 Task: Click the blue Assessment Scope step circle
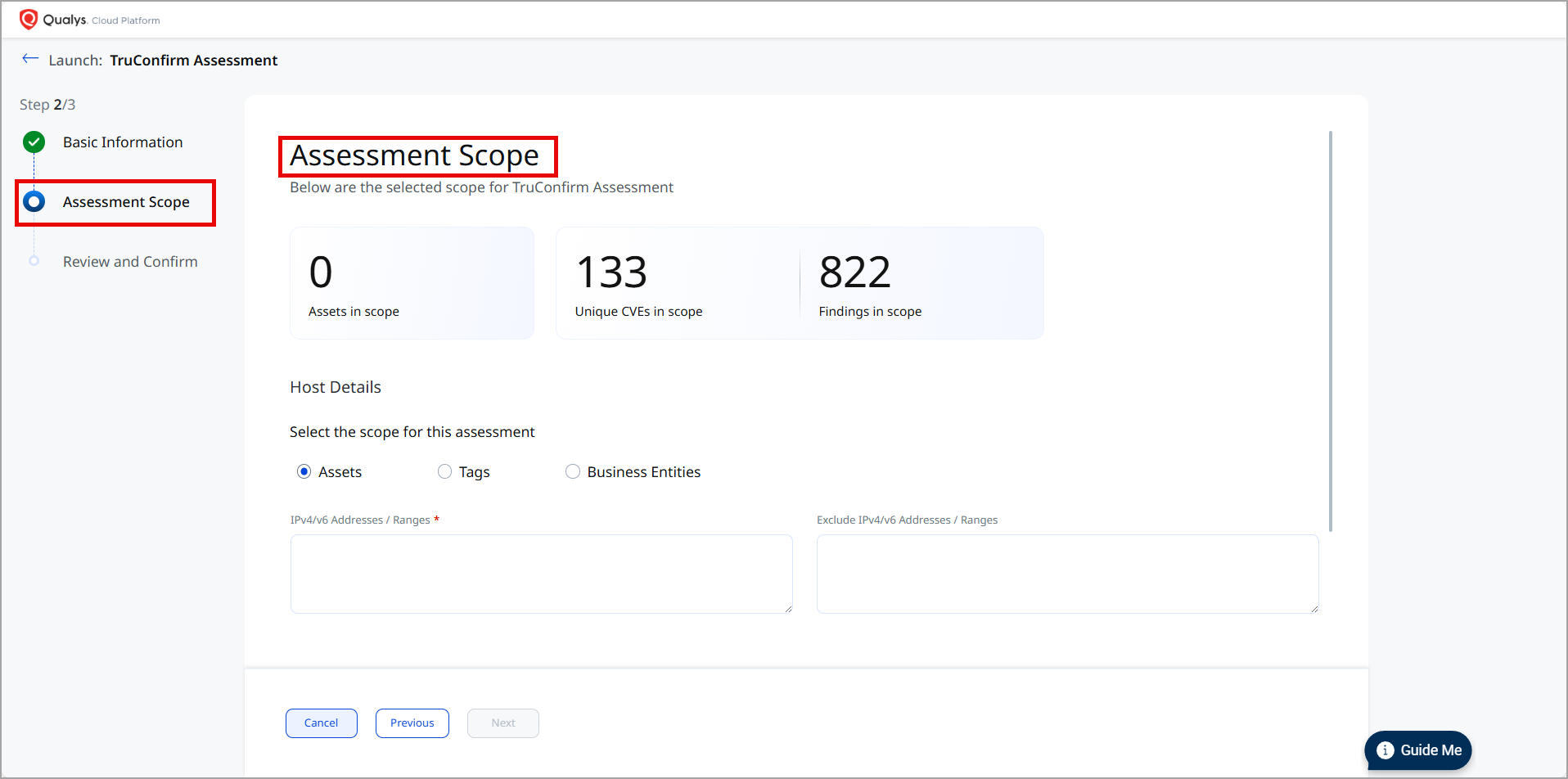34,201
